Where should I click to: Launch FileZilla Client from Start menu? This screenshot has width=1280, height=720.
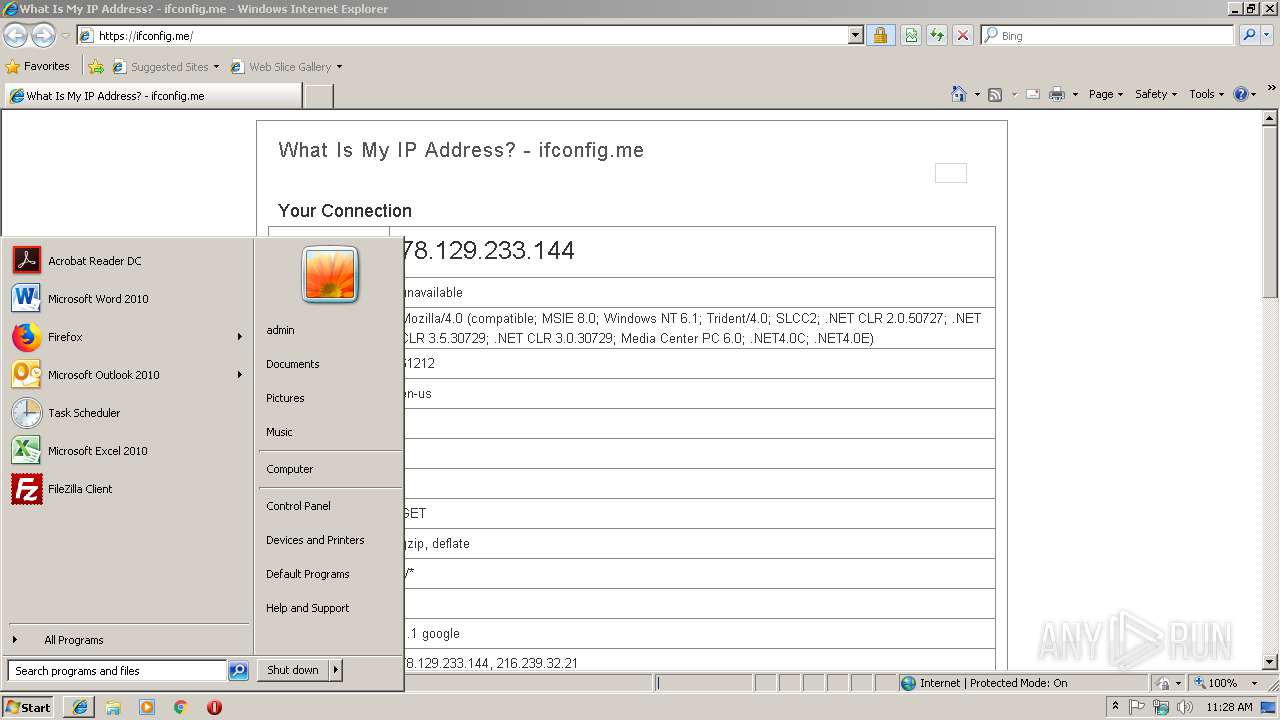(x=126, y=489)
